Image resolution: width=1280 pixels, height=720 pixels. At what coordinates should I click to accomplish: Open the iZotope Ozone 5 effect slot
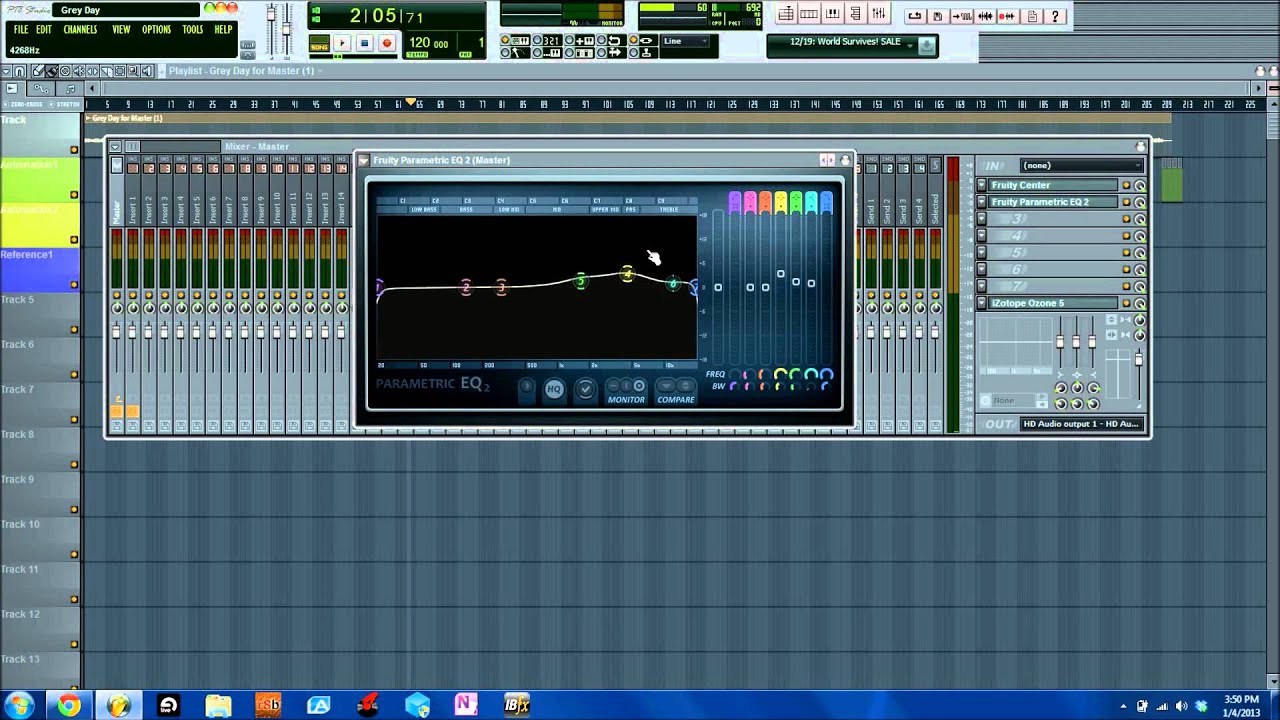tap(1052, 303)
